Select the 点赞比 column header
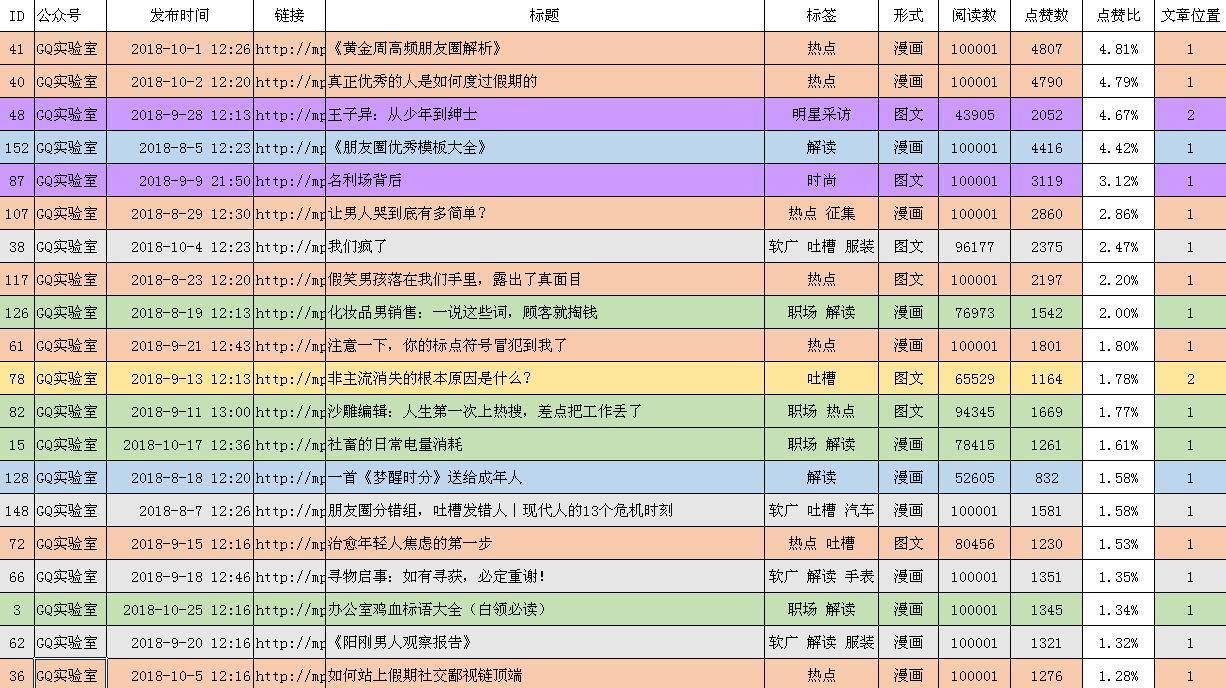The image size is (1226, 688). click(x=1117, y=14)
